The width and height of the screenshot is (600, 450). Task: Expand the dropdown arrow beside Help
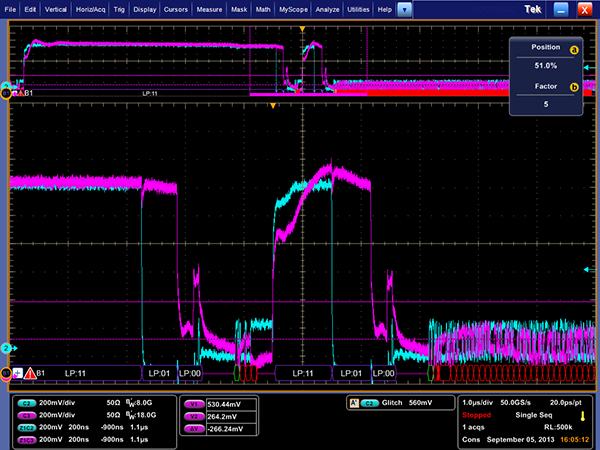coord(403,8)
